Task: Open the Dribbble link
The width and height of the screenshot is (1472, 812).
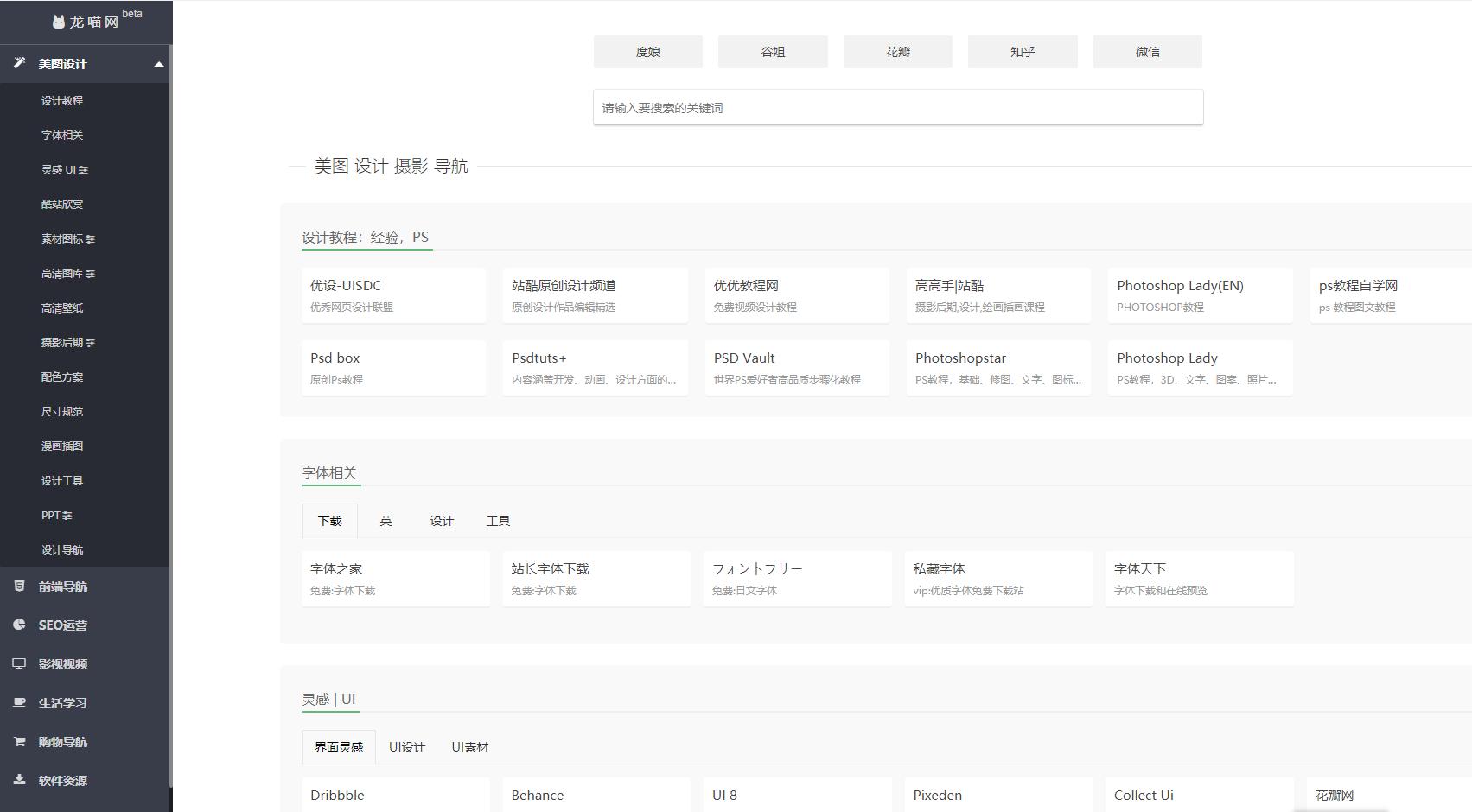Action: click(395, 795)
